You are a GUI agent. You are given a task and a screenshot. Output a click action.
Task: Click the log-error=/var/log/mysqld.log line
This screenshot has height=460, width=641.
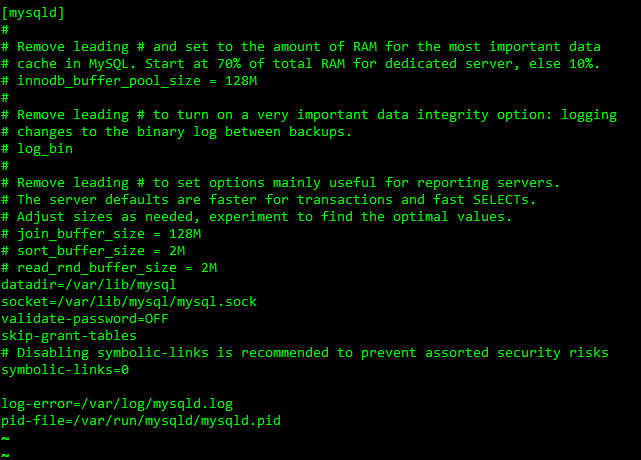click(117, 404)
